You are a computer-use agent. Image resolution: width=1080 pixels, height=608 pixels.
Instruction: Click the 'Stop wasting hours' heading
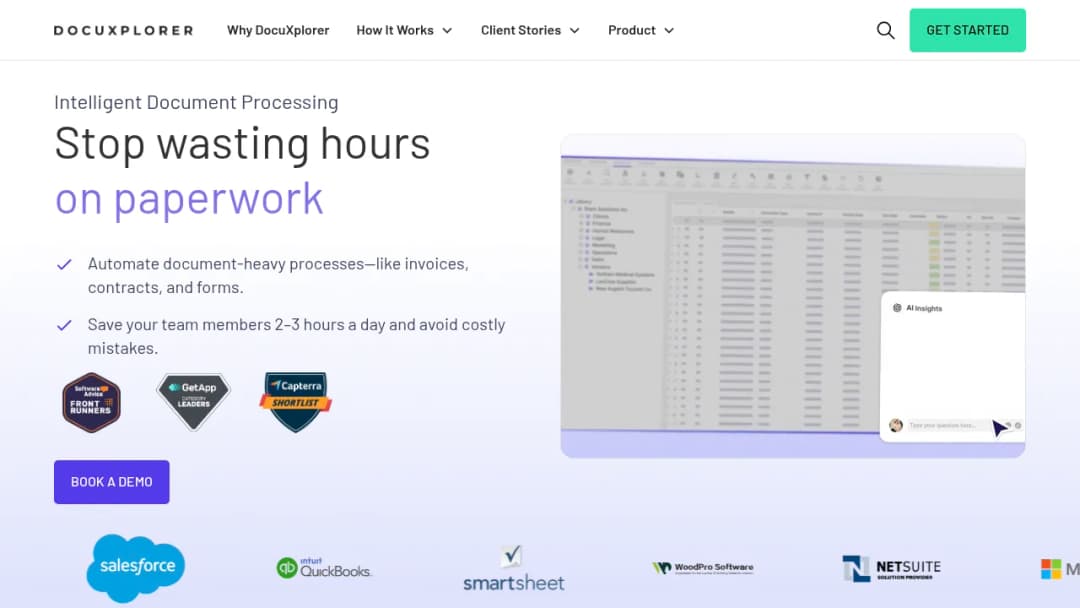[242, 143]
